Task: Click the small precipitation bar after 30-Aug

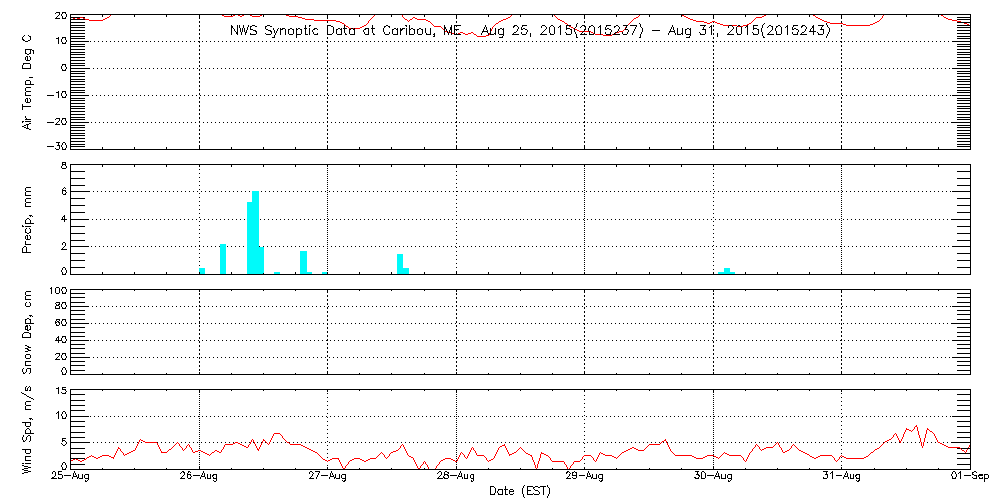Action: pyautogui.click(x=727, y=270)
